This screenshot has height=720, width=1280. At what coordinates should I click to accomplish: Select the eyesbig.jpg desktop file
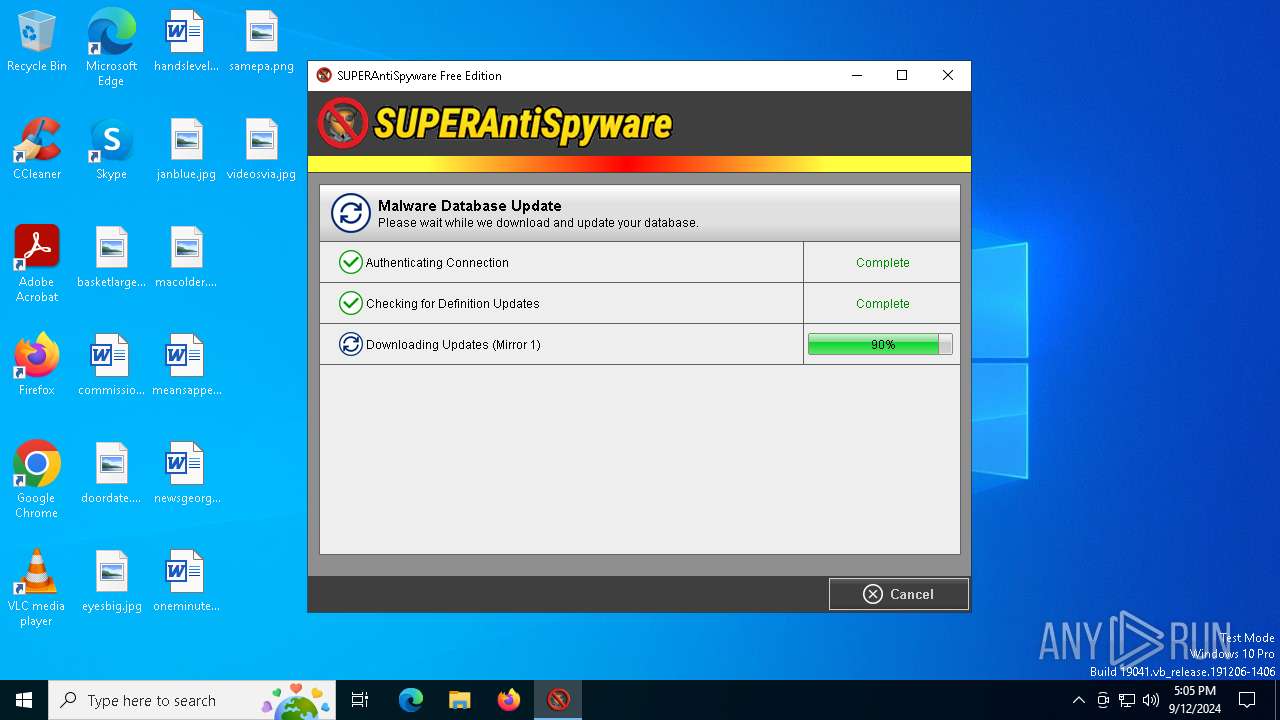tap(111, 582)
